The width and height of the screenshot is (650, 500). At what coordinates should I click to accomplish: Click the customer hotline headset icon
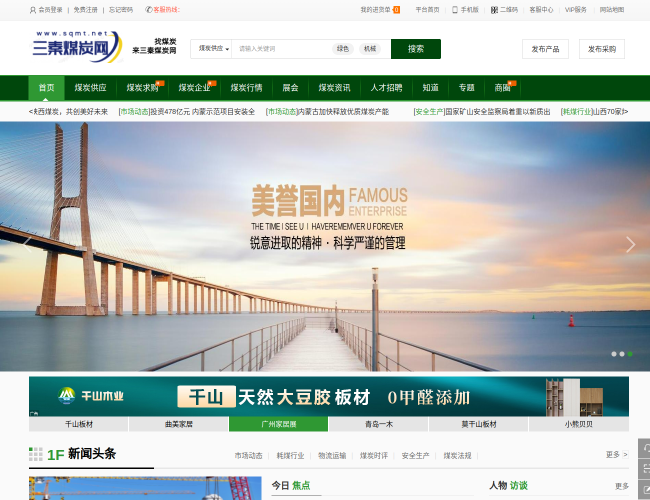(x=148, y=10)
